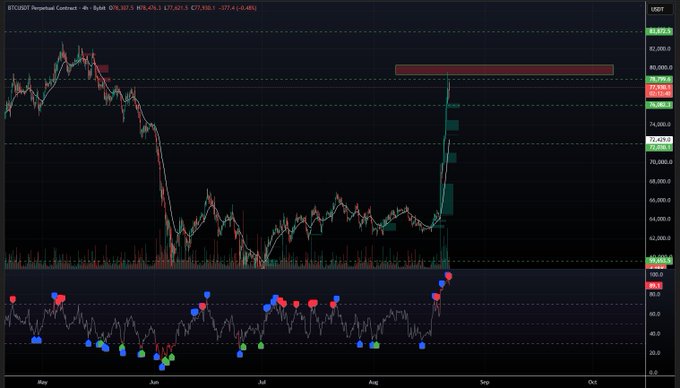
Task: Click the Bybit exchange label in legend
Action: pyautogui.click(x=99, y=8)
